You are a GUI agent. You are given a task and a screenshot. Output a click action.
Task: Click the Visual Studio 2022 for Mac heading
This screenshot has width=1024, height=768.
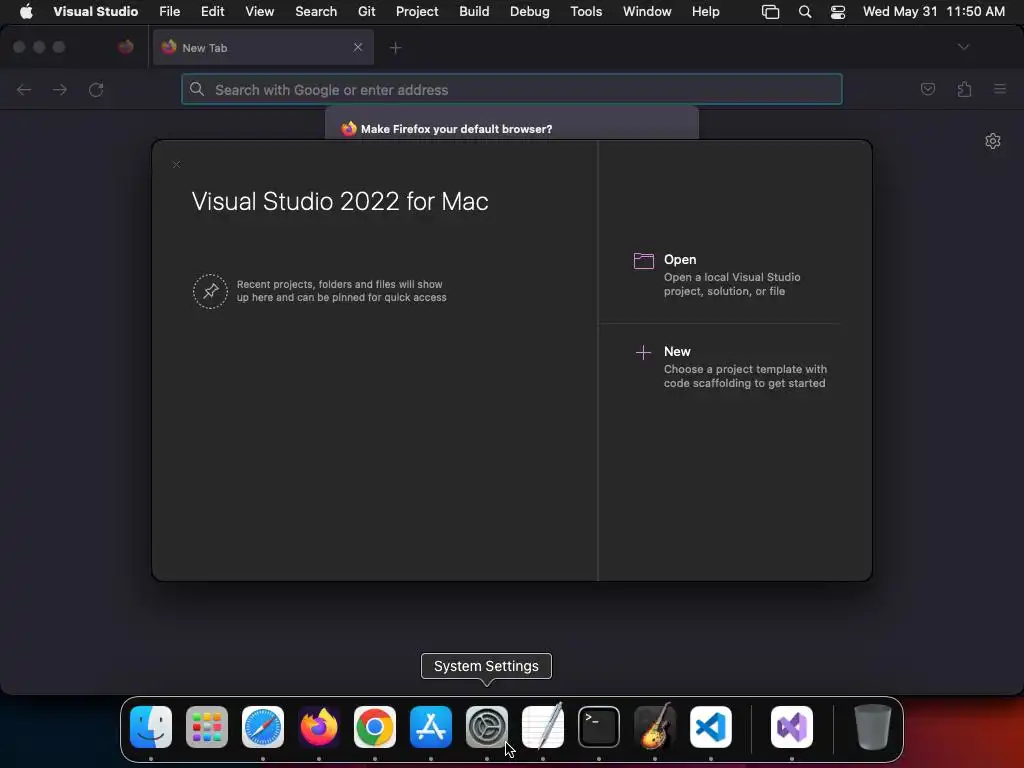click(x=340, y=201)
